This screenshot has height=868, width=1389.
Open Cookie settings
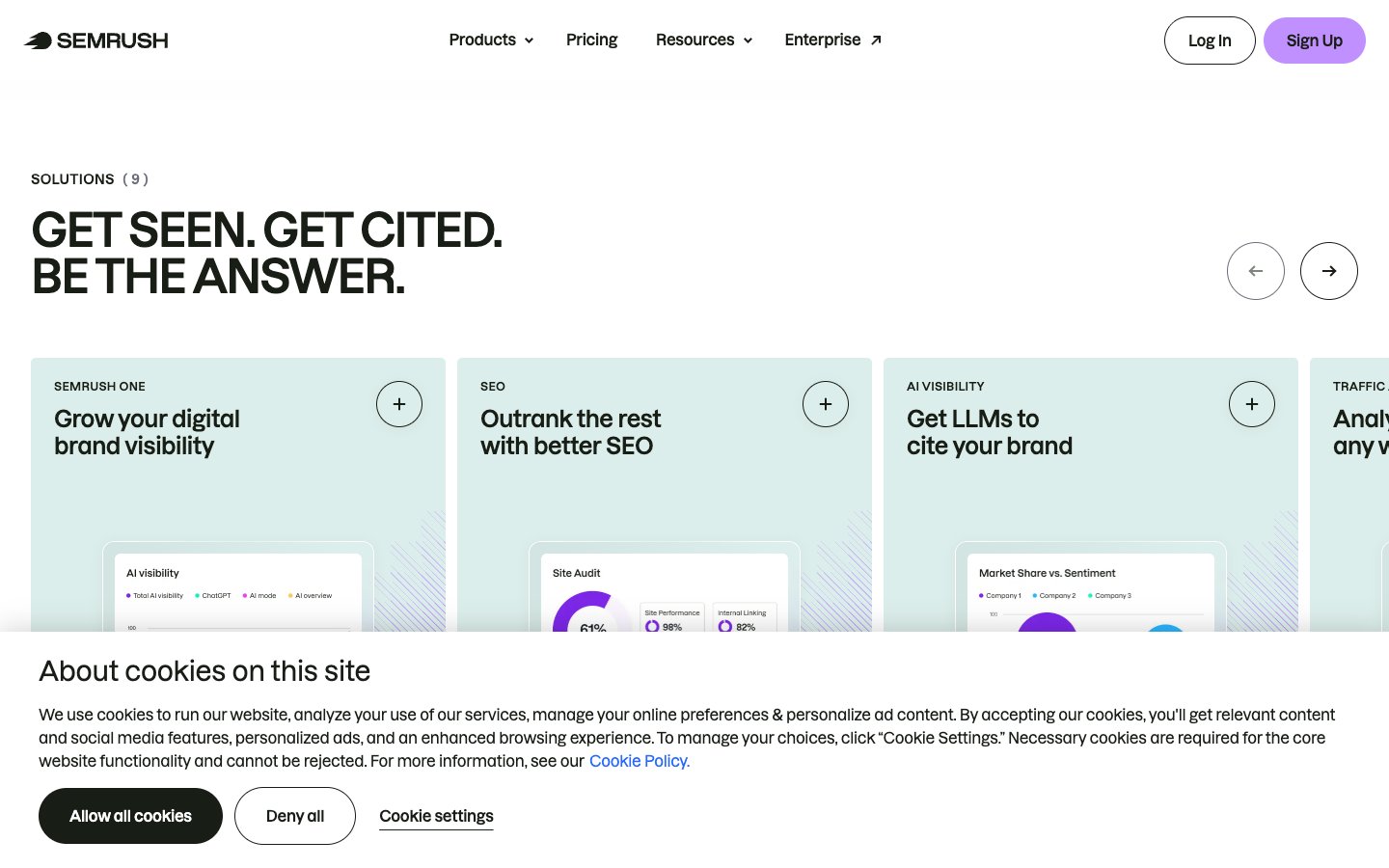tap(436, 816)
